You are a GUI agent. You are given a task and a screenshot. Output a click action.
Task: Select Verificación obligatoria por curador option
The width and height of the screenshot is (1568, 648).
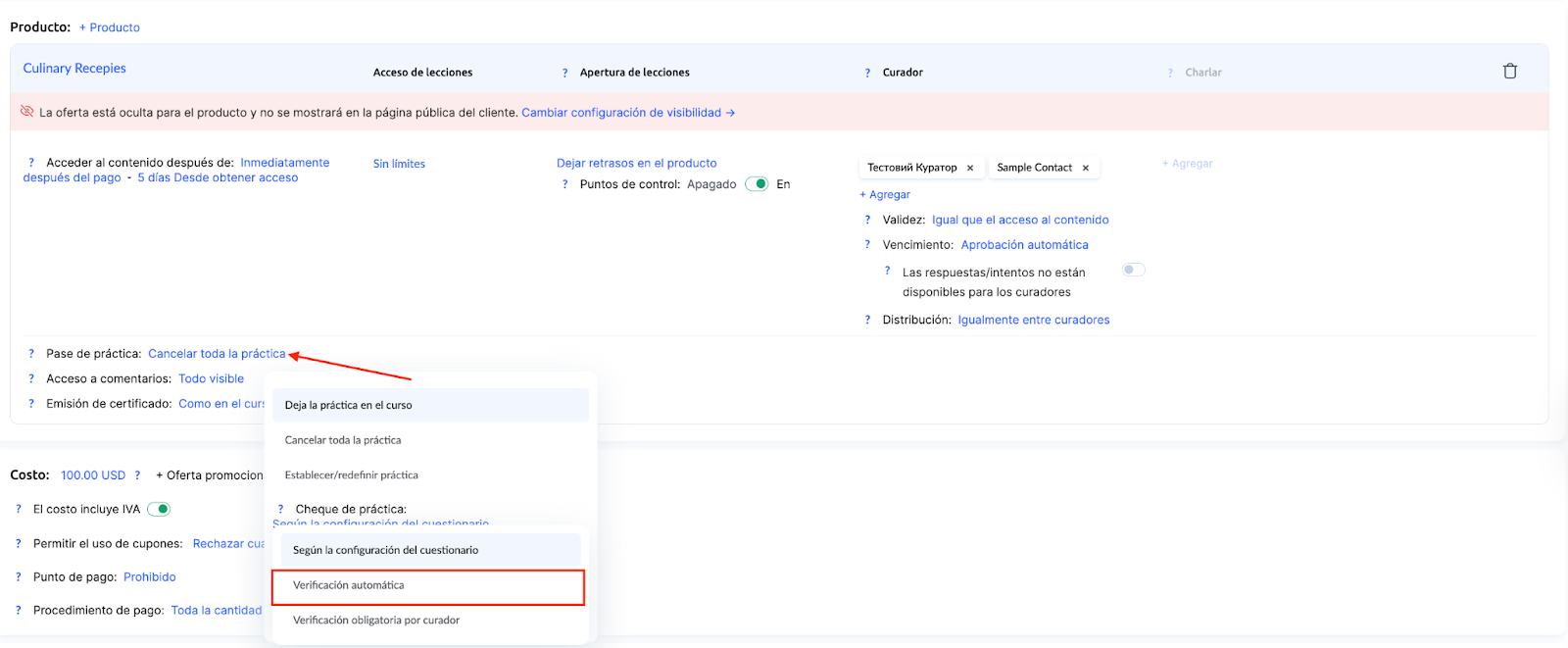click(x=376, y=621)
